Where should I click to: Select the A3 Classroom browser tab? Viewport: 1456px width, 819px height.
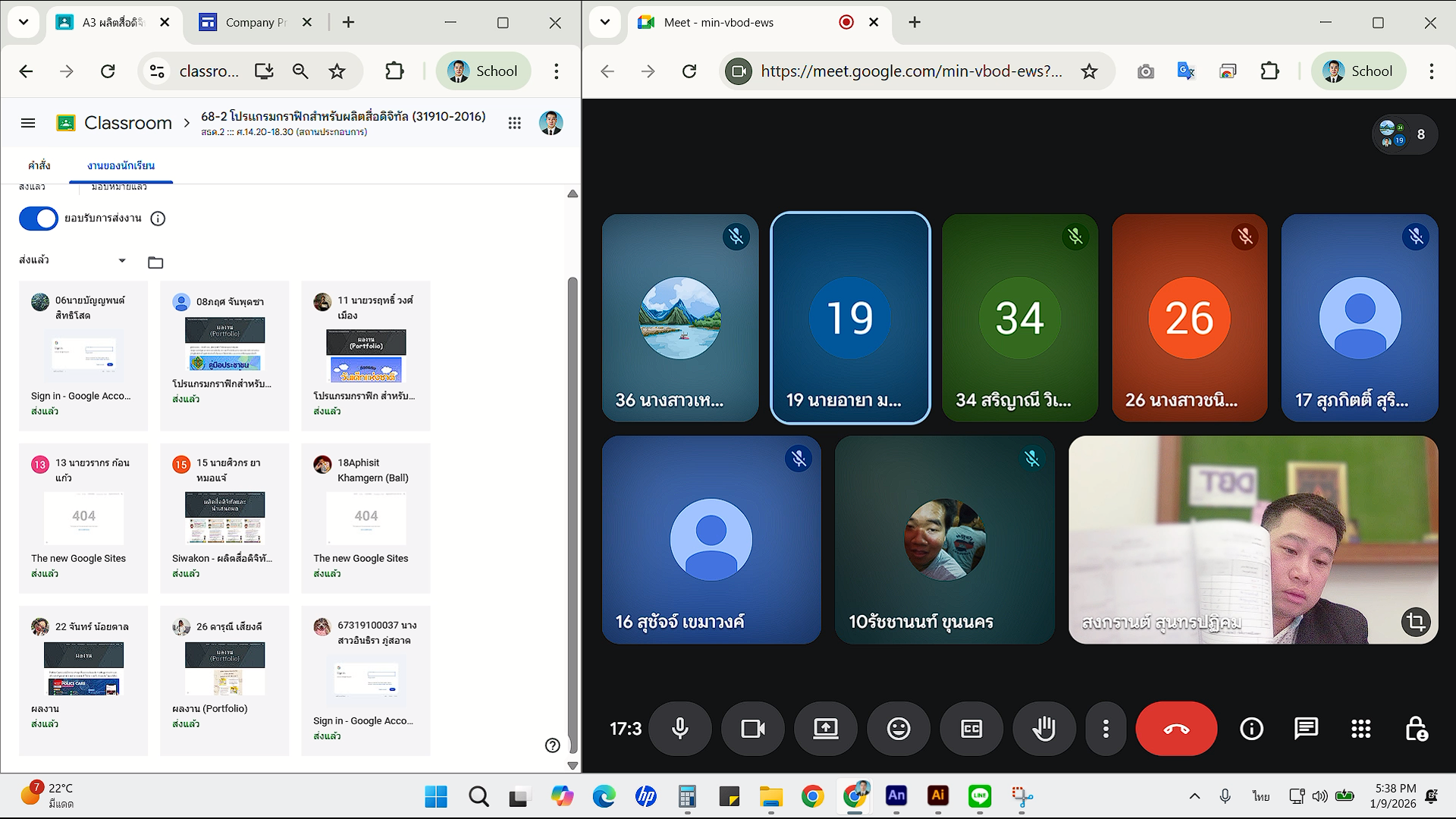(x=112, y=22)
